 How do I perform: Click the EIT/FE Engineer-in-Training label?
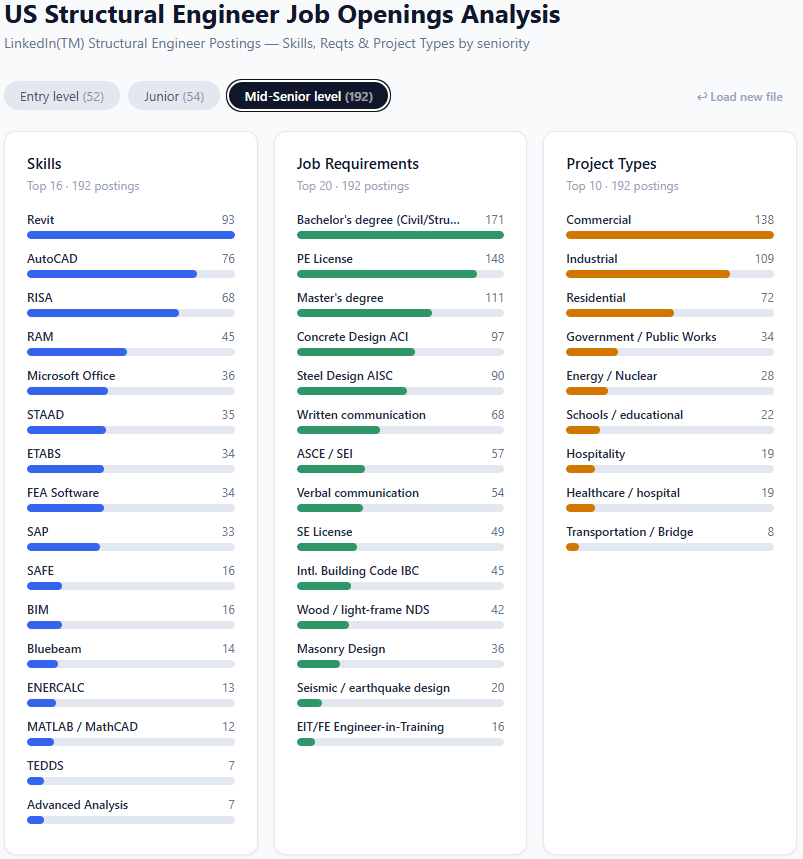(x=370, y=727)
